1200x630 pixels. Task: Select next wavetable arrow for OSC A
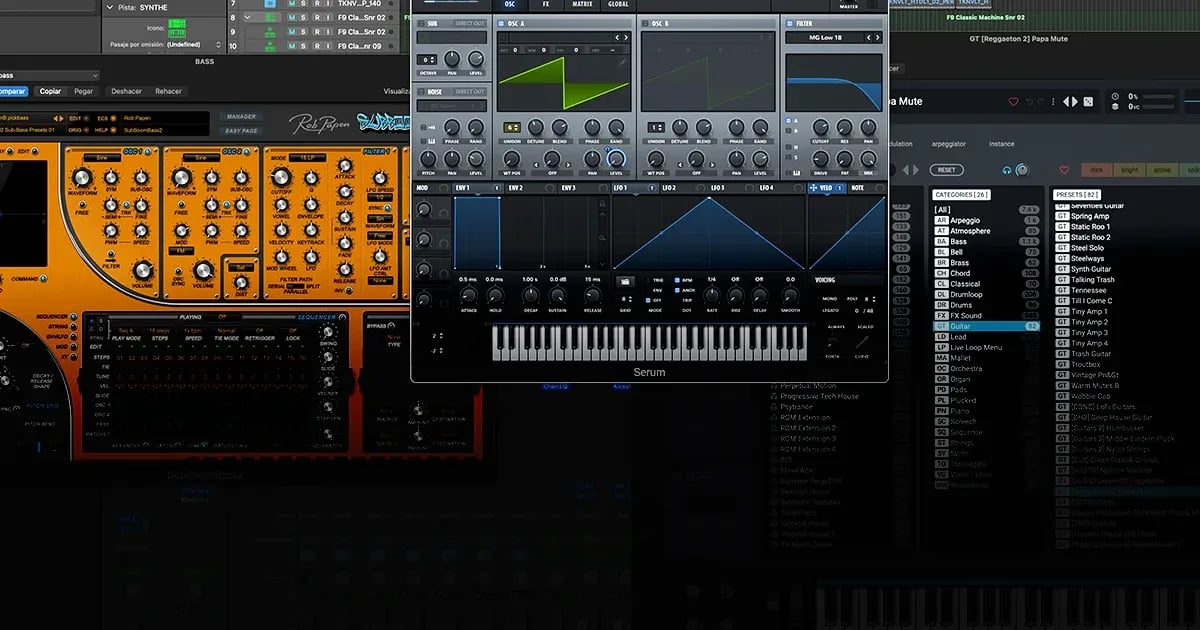[626, 38]
